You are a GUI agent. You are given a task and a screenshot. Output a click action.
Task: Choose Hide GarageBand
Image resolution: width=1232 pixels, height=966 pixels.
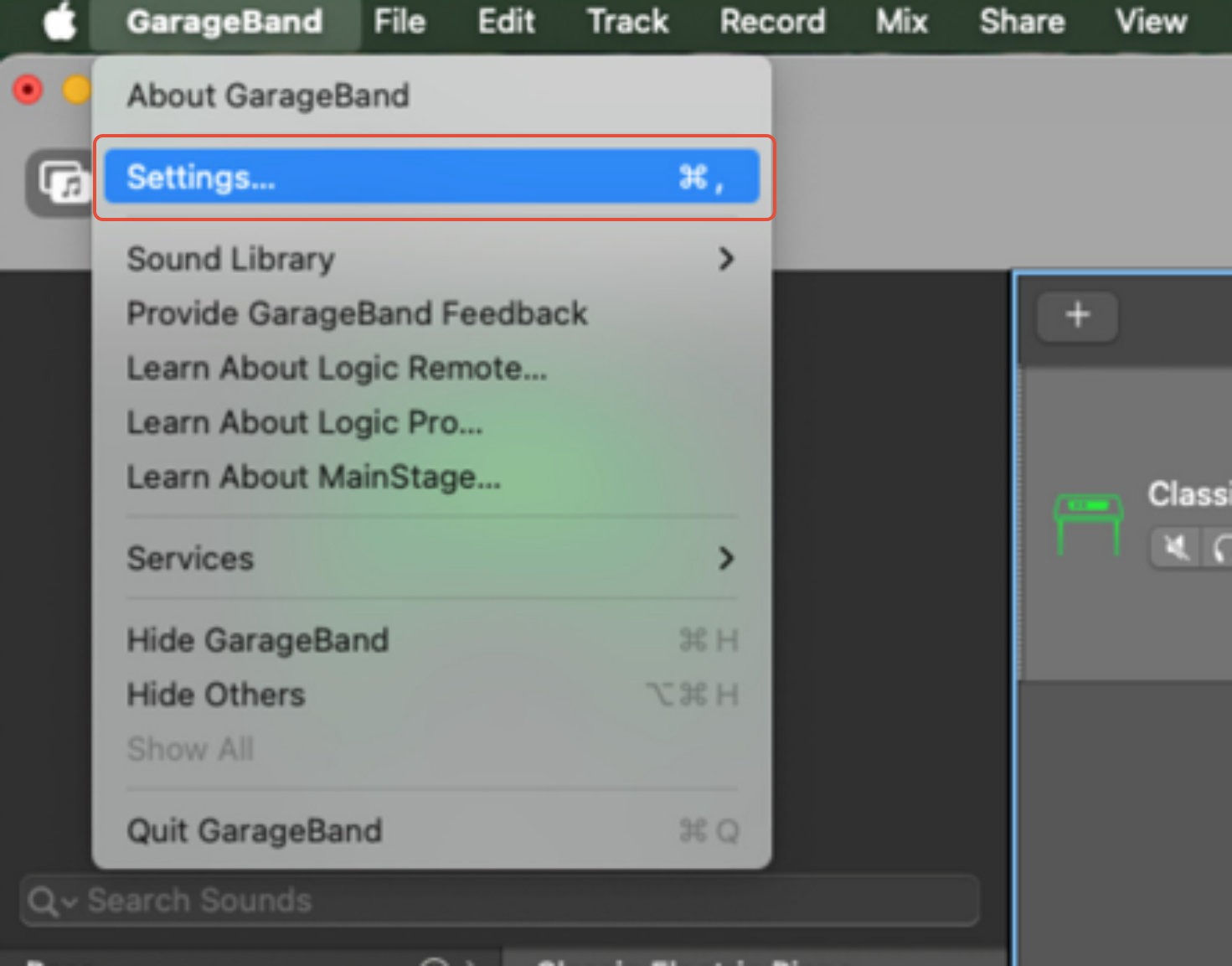click(431, 640)
